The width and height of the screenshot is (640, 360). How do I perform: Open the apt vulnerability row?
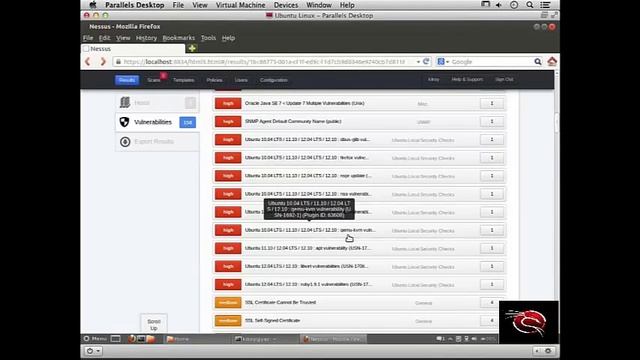pos(359,248)
